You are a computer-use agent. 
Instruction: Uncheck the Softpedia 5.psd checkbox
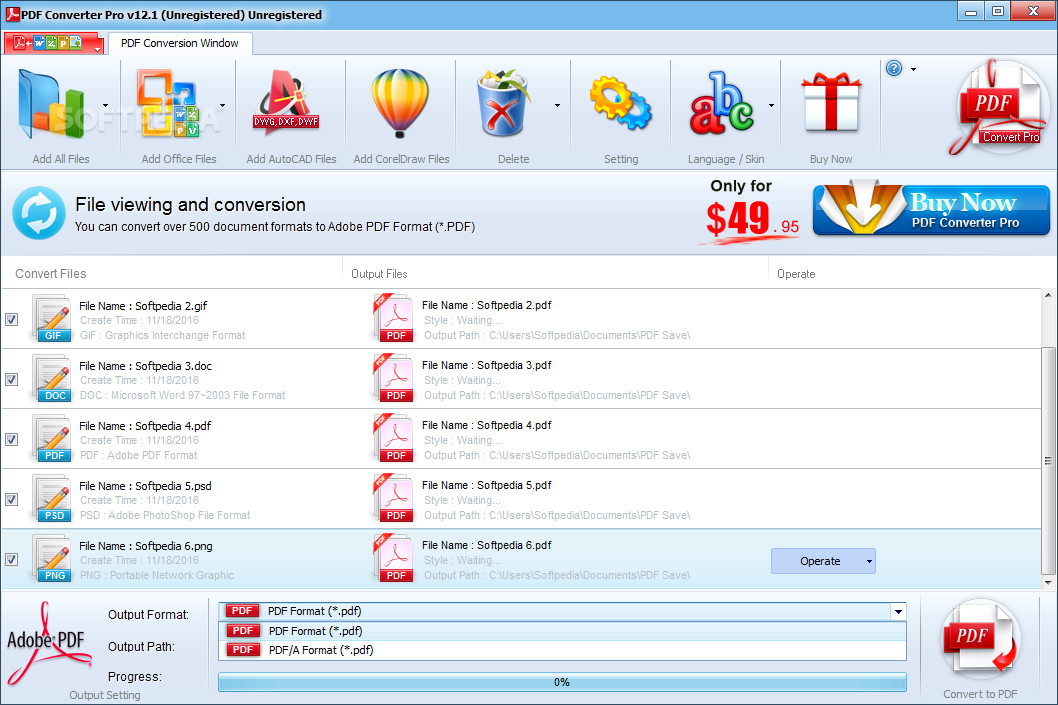(x=11, y=499)
